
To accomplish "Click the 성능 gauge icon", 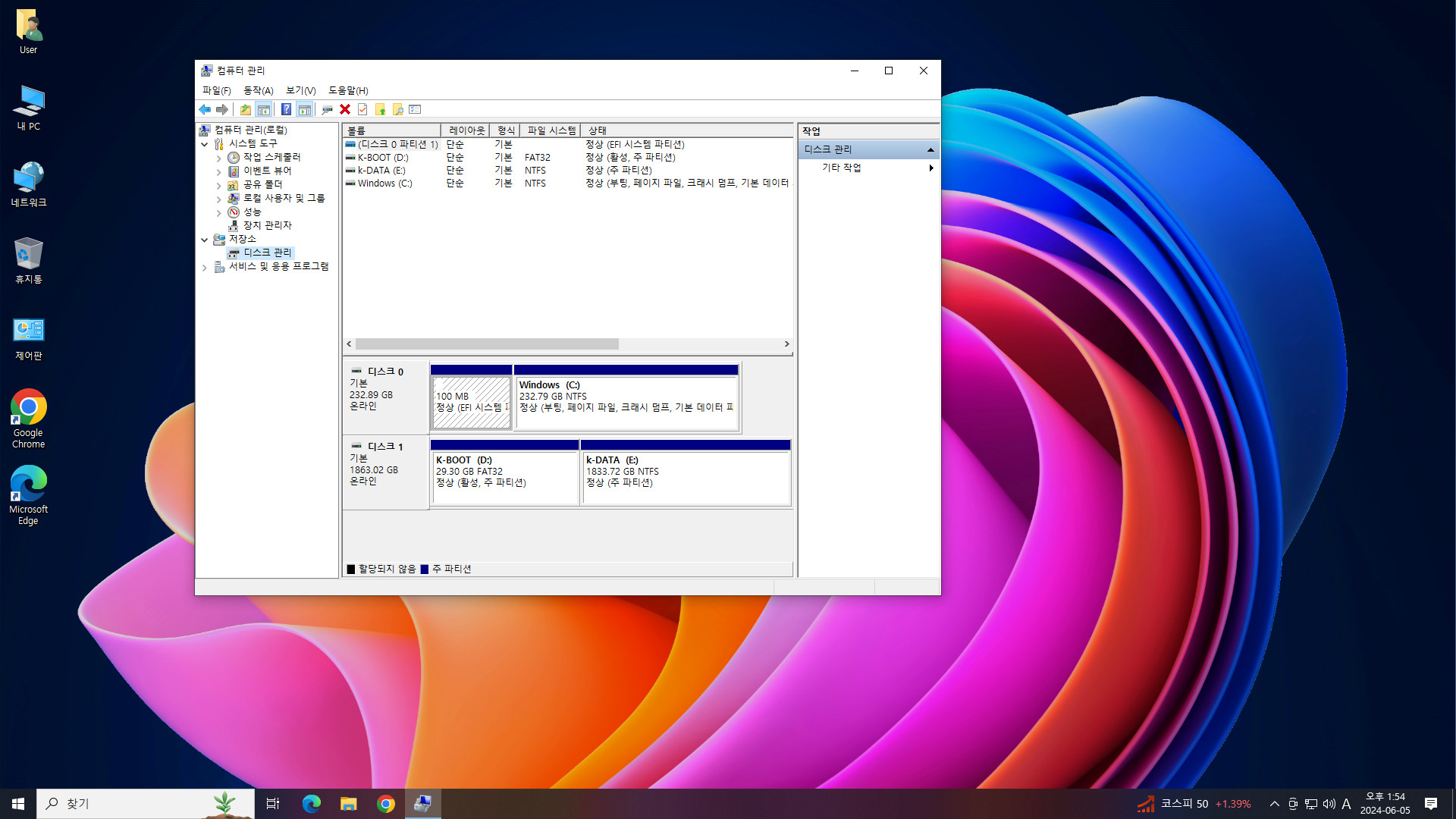I will pyautogui.click(x=234, y=212).
